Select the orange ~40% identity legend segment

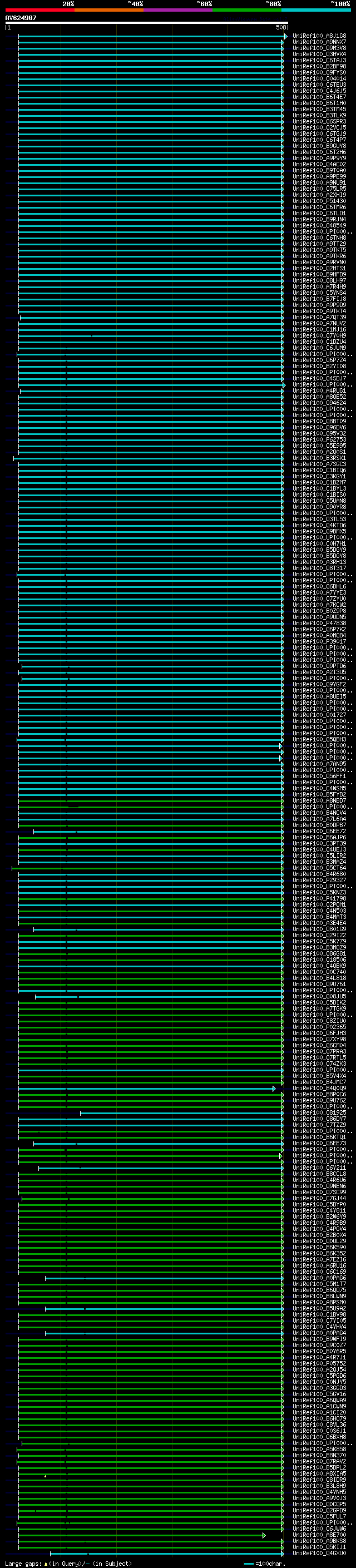[x=109, y=11]
